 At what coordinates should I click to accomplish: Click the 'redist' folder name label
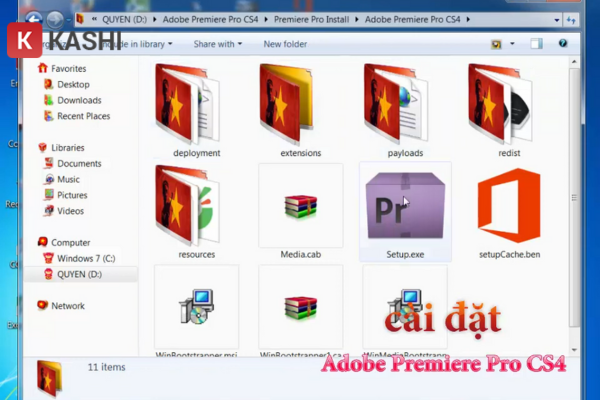click(x=509, y=153)
